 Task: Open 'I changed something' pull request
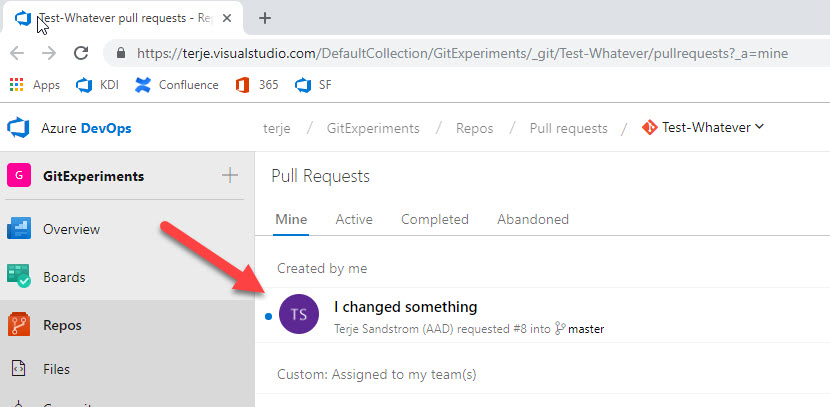405,307
